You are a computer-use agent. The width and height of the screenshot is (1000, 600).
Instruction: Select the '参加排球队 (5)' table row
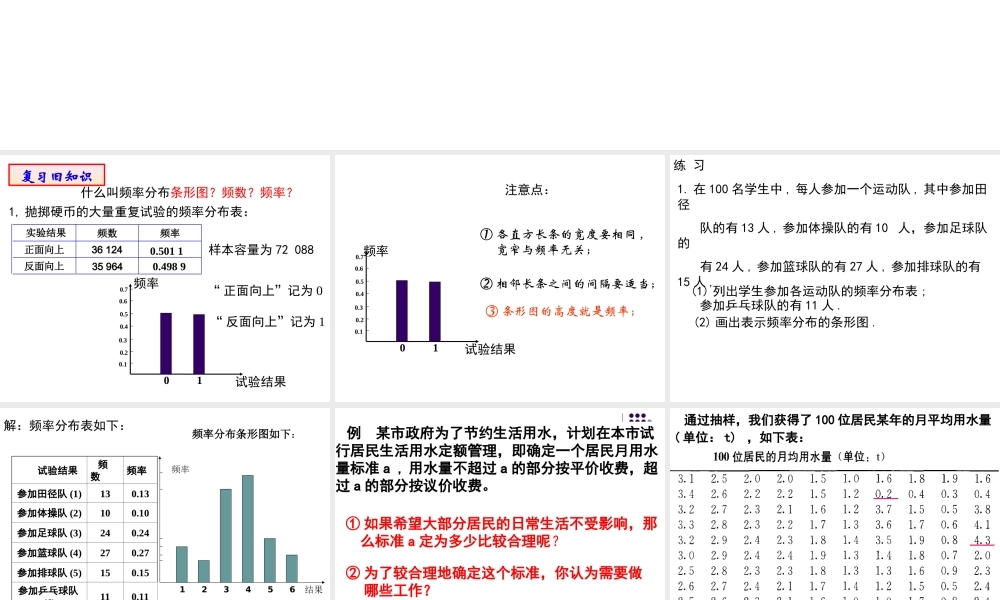tap(84, 573)
